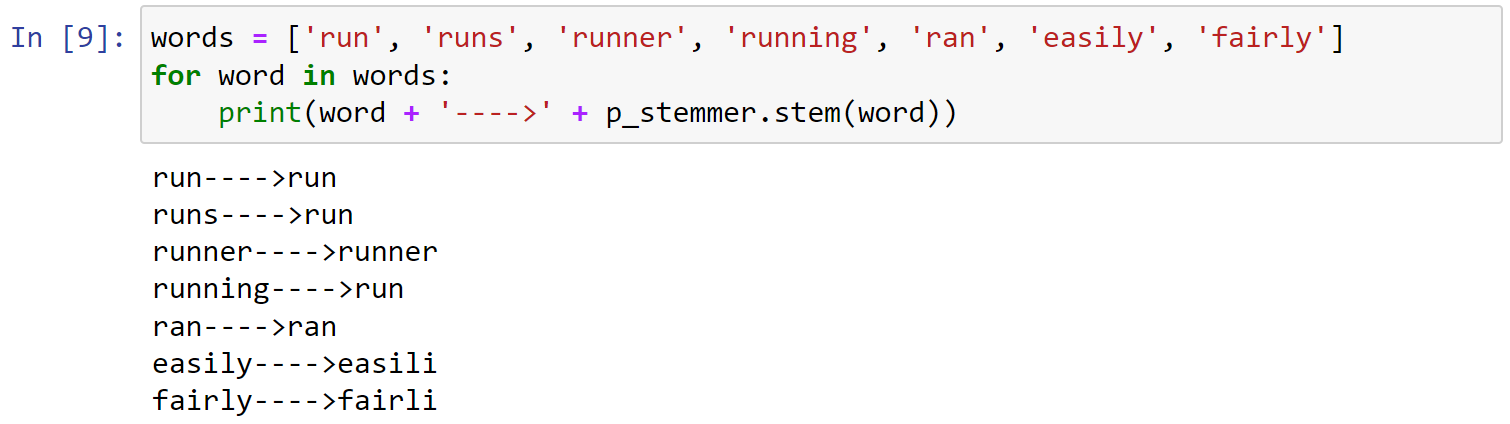The width and height of the screenshot is (1510, 424).
Task: Click output line ran---->ran
Action: [245, 327]
